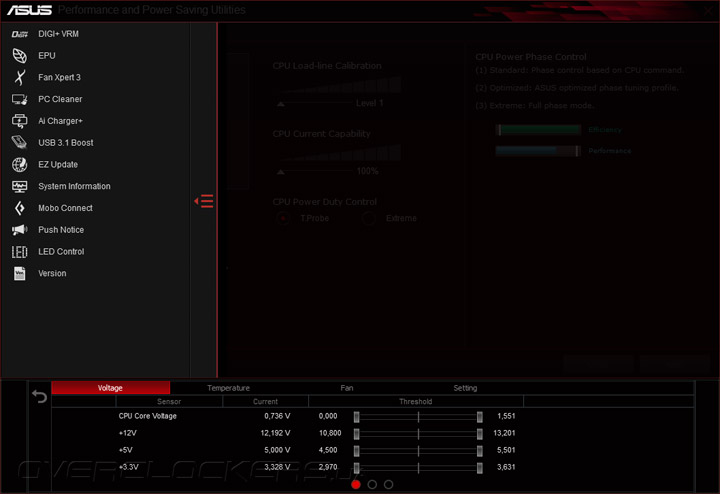Click the CPU Core Voltage high threshold handle

480,416
